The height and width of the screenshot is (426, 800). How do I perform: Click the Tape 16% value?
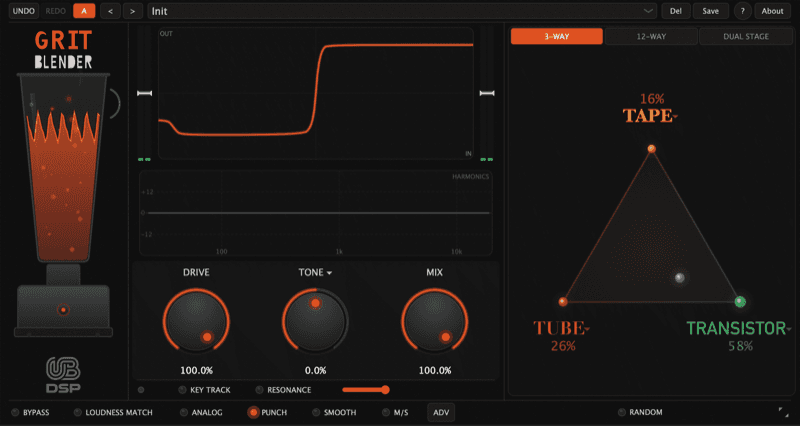coord(652,98)
